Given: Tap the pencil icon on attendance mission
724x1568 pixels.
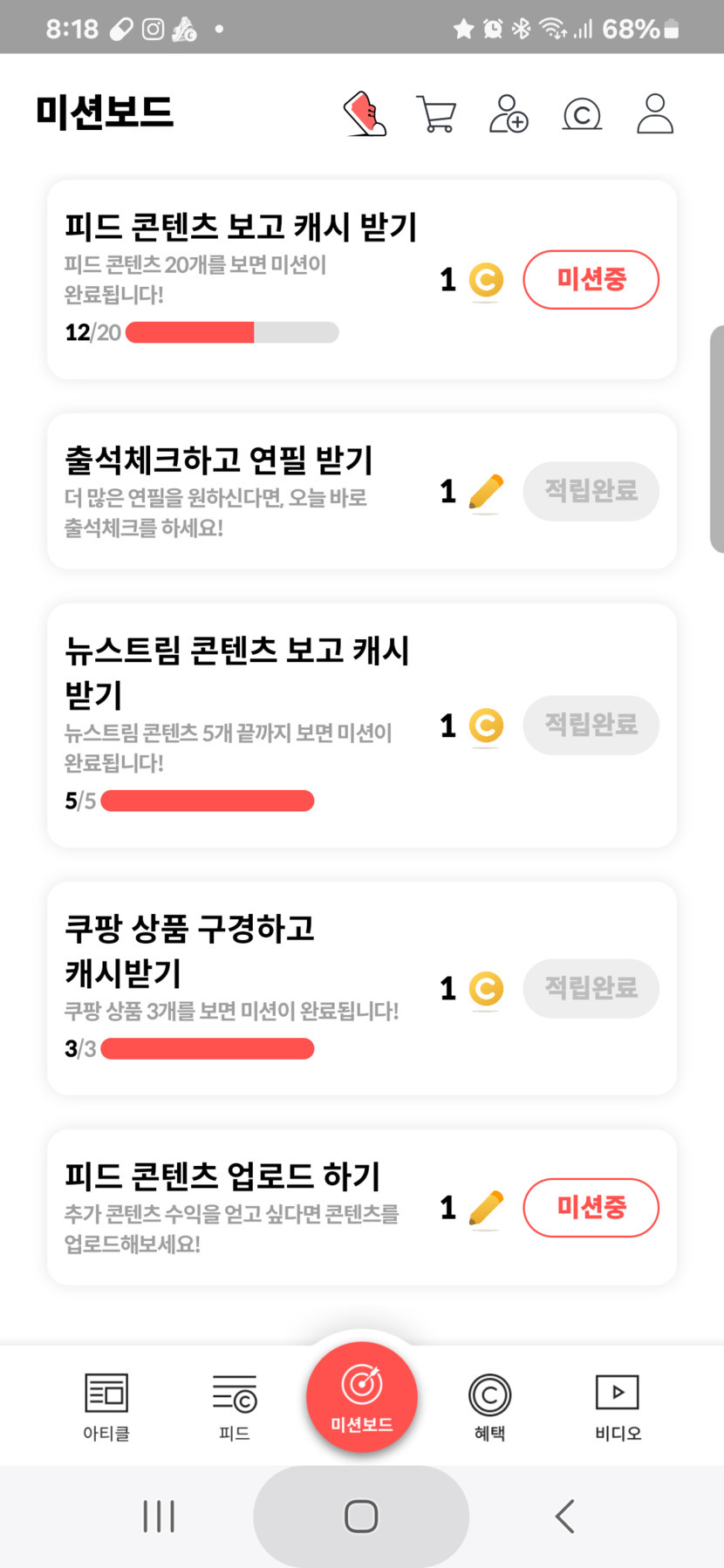Looking at the screenshot, I should point(486,492).
